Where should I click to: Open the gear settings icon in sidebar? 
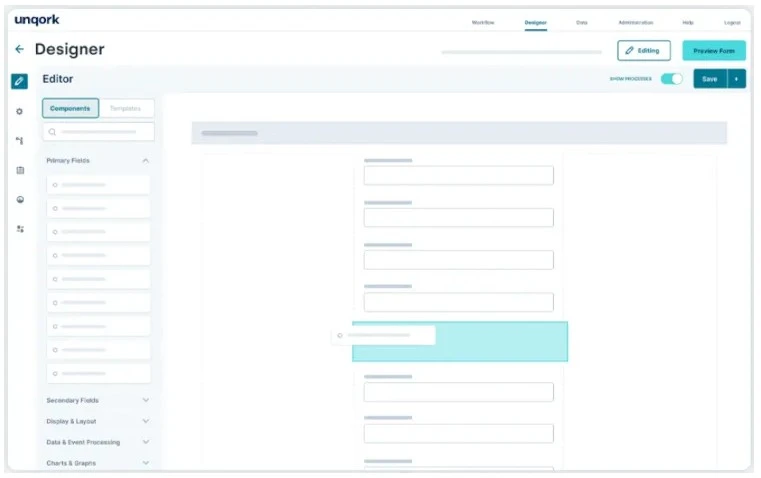pos(19,112)
